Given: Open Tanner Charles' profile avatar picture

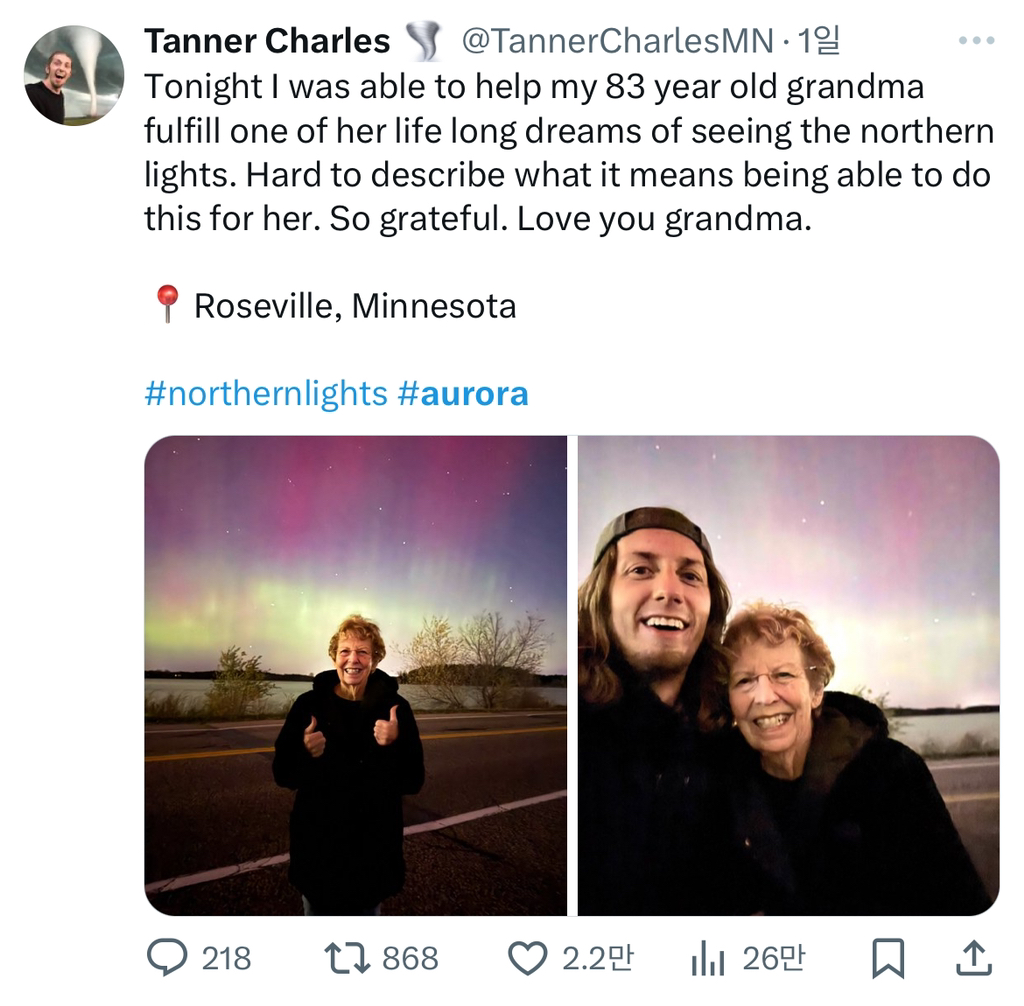Looking at the screenshot, I should pyautogui.click(x=74, y=76).
